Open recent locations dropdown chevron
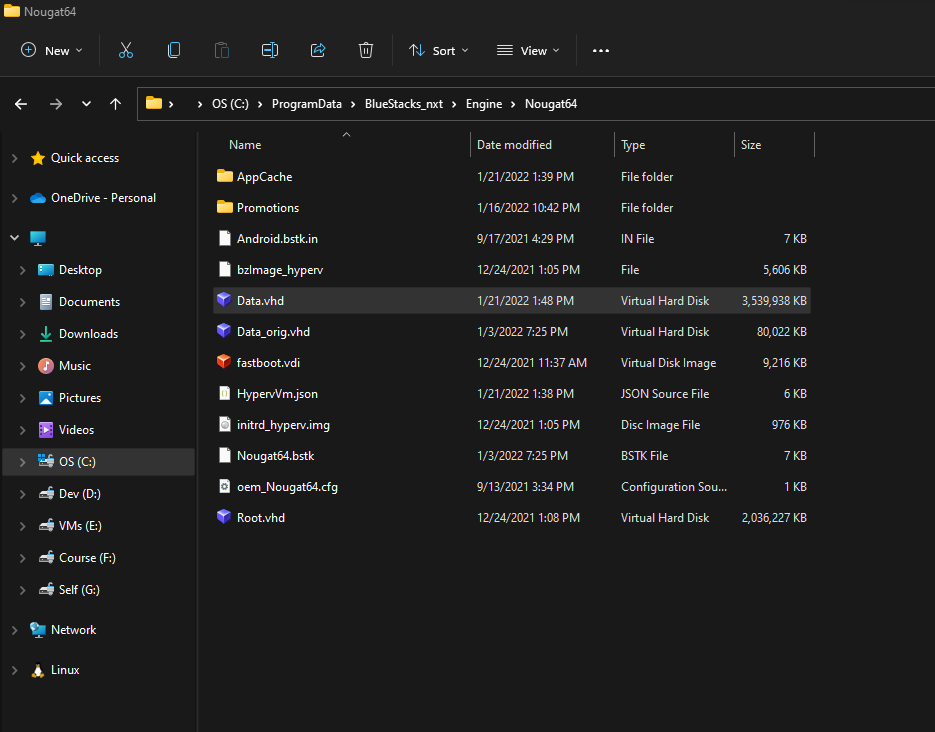This screenshot has width=935, height=732. [x=86, y=104]
